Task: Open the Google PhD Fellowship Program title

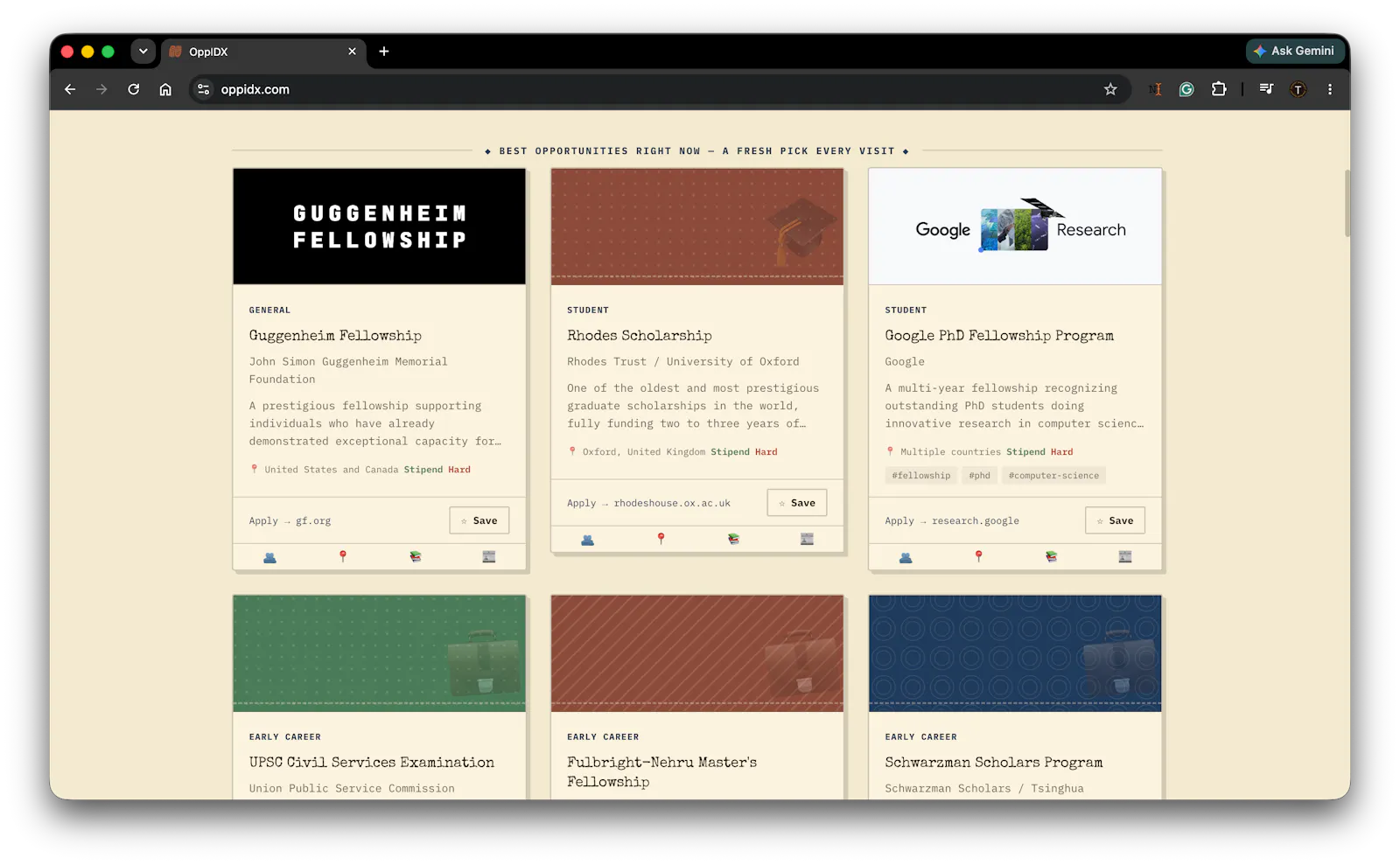Action: (999, 336)
